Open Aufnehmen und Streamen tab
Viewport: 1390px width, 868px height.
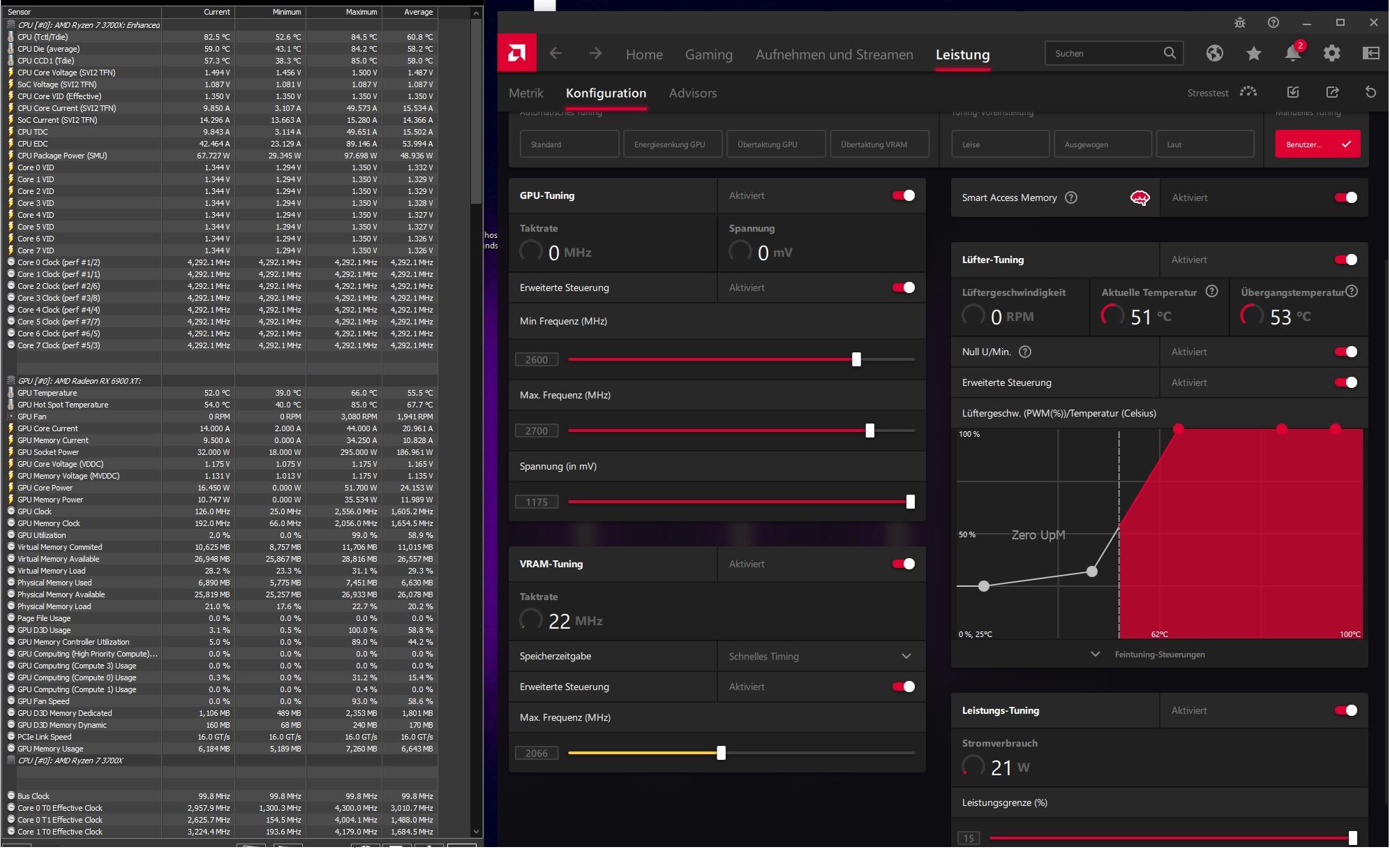click(x=834, y=54)
